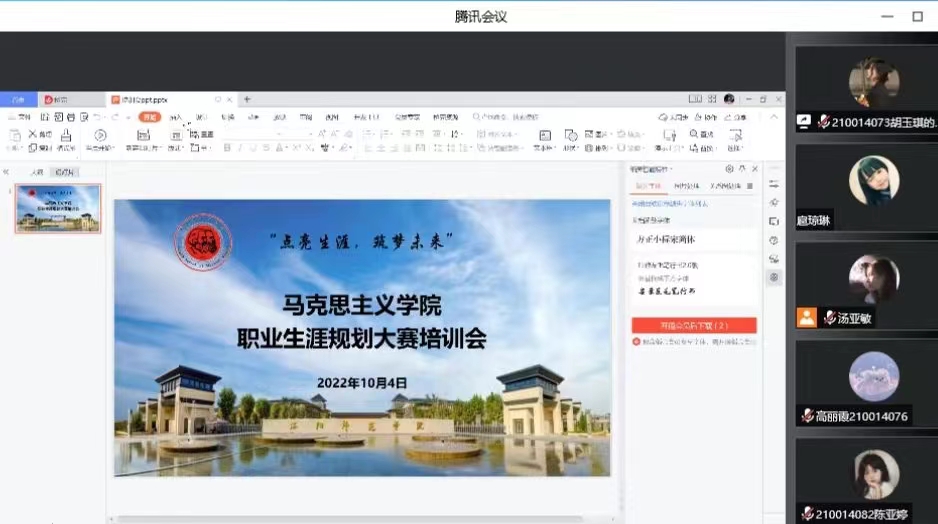Click the blue link in font panel
The height and width of the screenshot is (524, 938).
coord(672,203)
